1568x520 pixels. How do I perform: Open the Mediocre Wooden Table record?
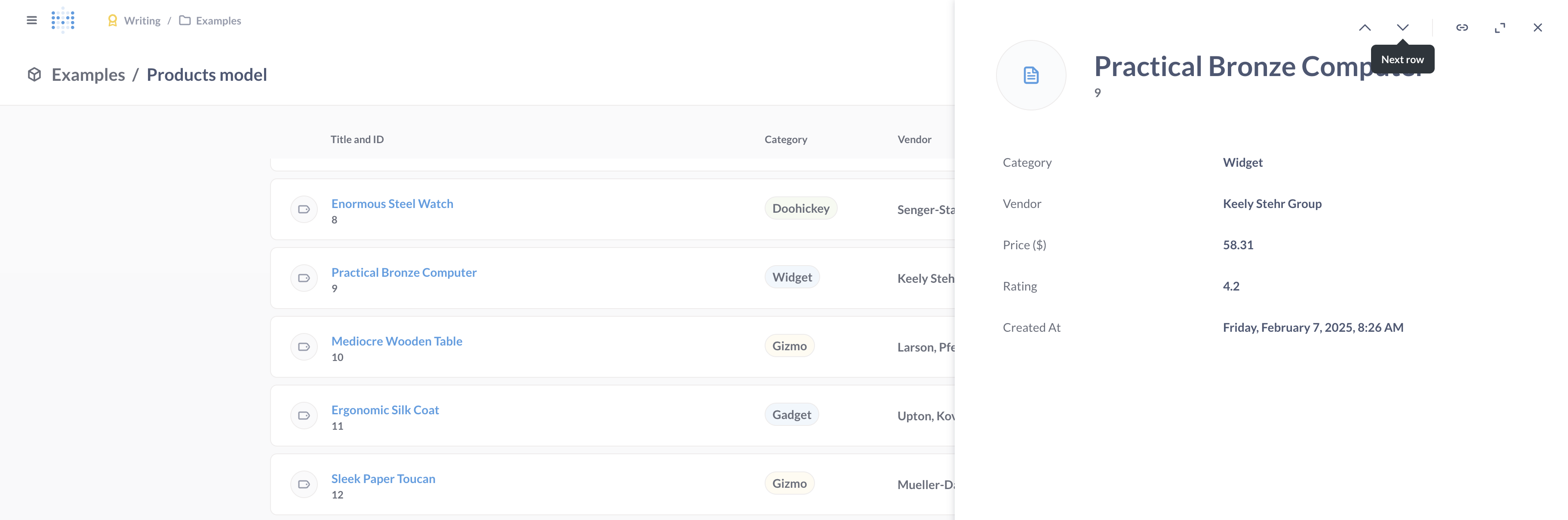[396, 341]
